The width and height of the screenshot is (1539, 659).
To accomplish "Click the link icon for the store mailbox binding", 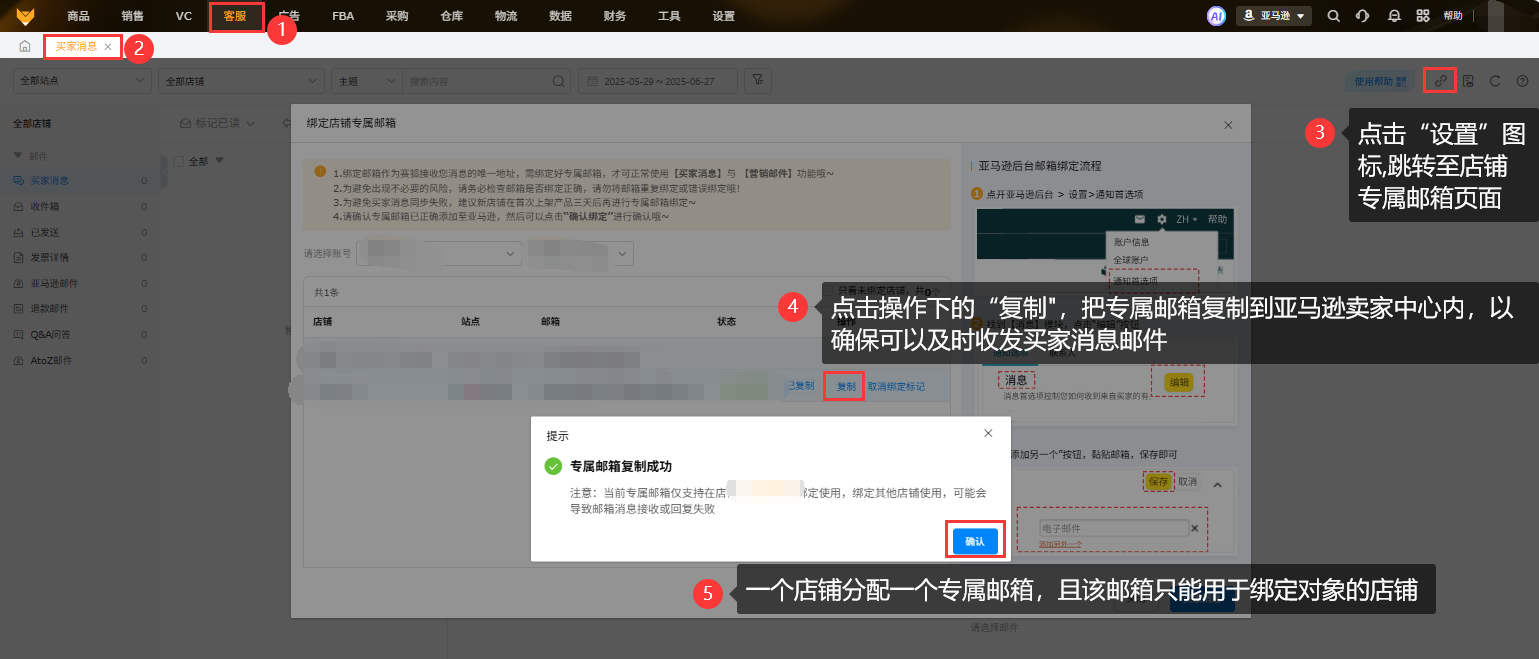I will [x=1440, y=81].
